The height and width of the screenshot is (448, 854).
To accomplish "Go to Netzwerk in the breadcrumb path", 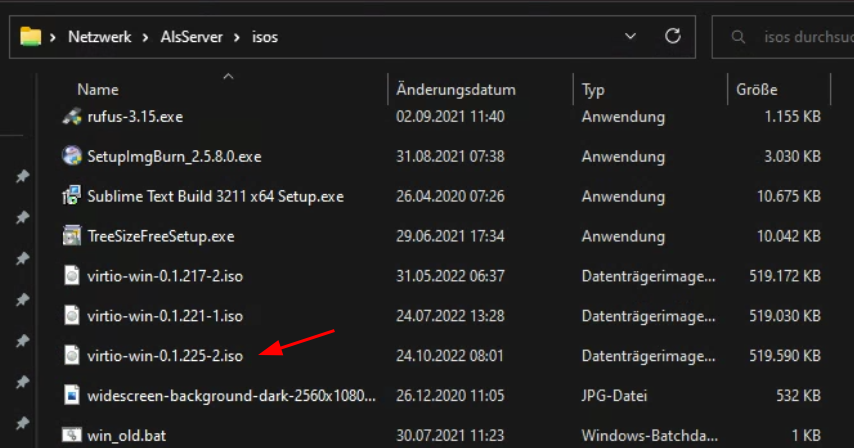I will pos(100,37).
